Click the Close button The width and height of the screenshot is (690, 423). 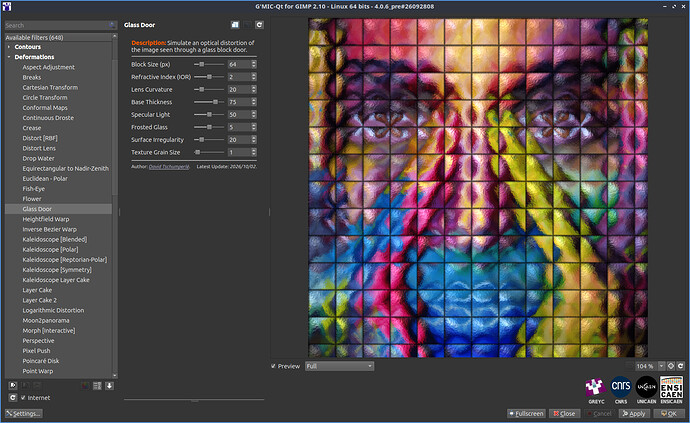click(564, 413)
